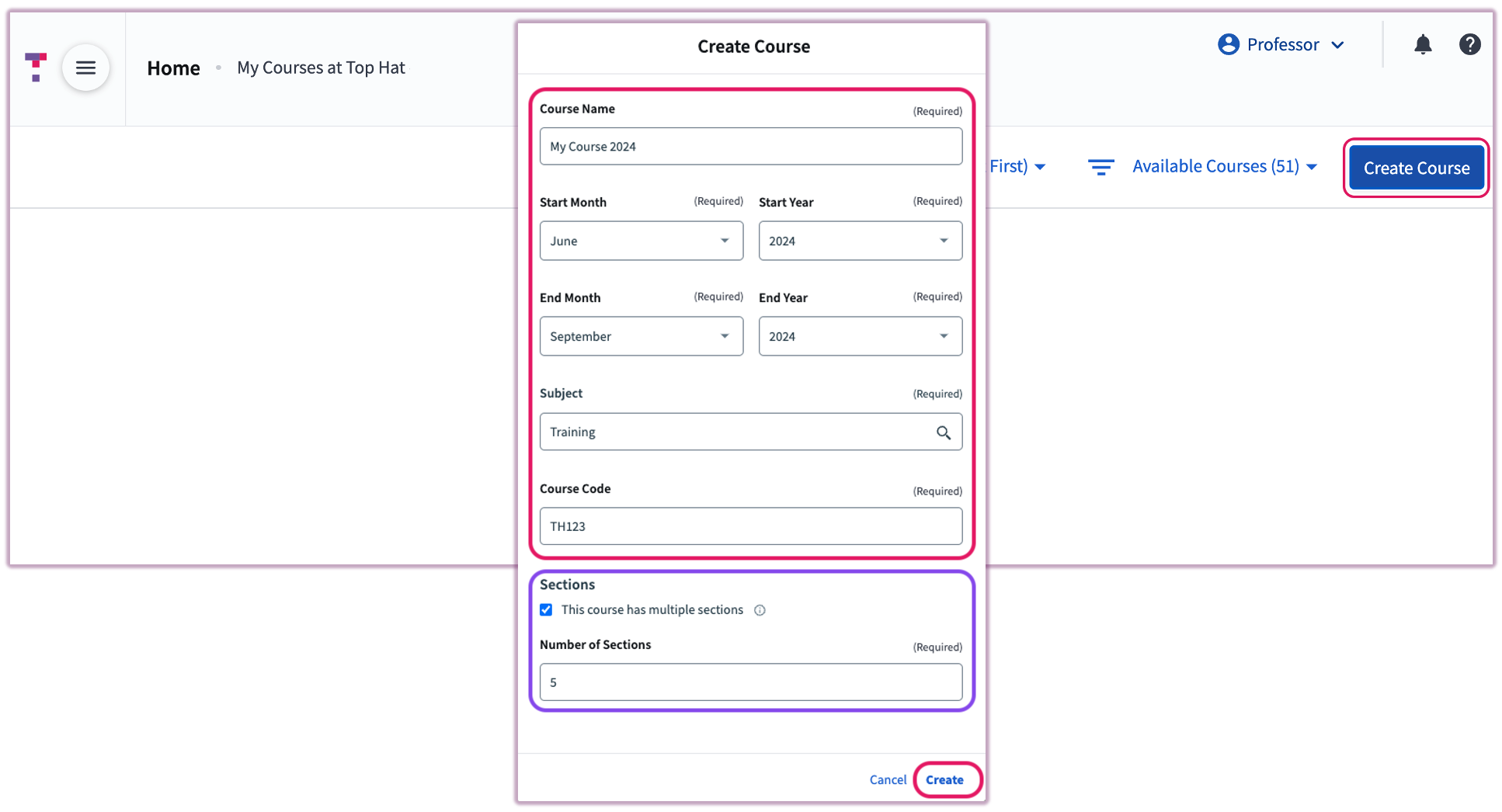This screenshot has height=812, width=1502.
Task: Cancel the Create Course dialog
Action: pyautogui.click(x=888, y=779)
